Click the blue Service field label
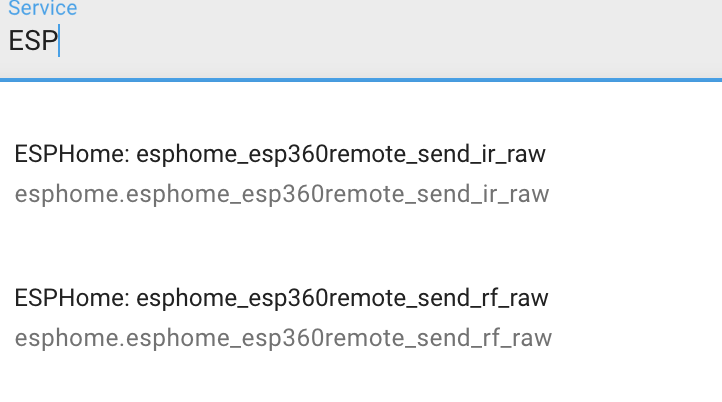The image size is (722, 402). pos(43,9)
